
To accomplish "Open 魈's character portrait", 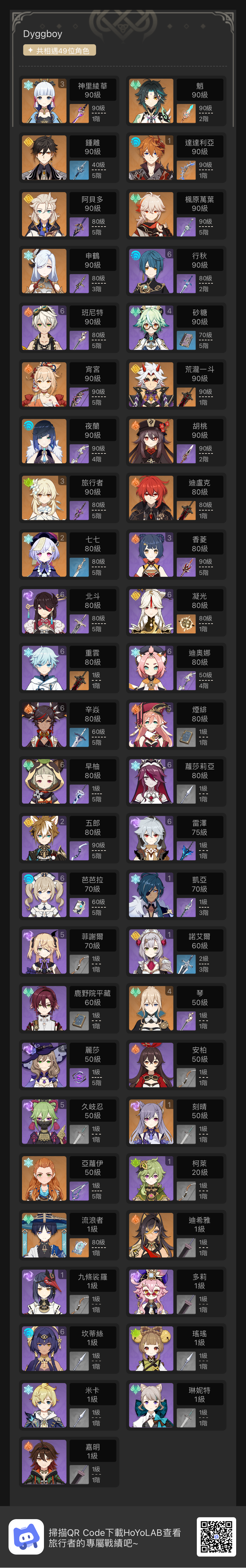I will (152, 100).
